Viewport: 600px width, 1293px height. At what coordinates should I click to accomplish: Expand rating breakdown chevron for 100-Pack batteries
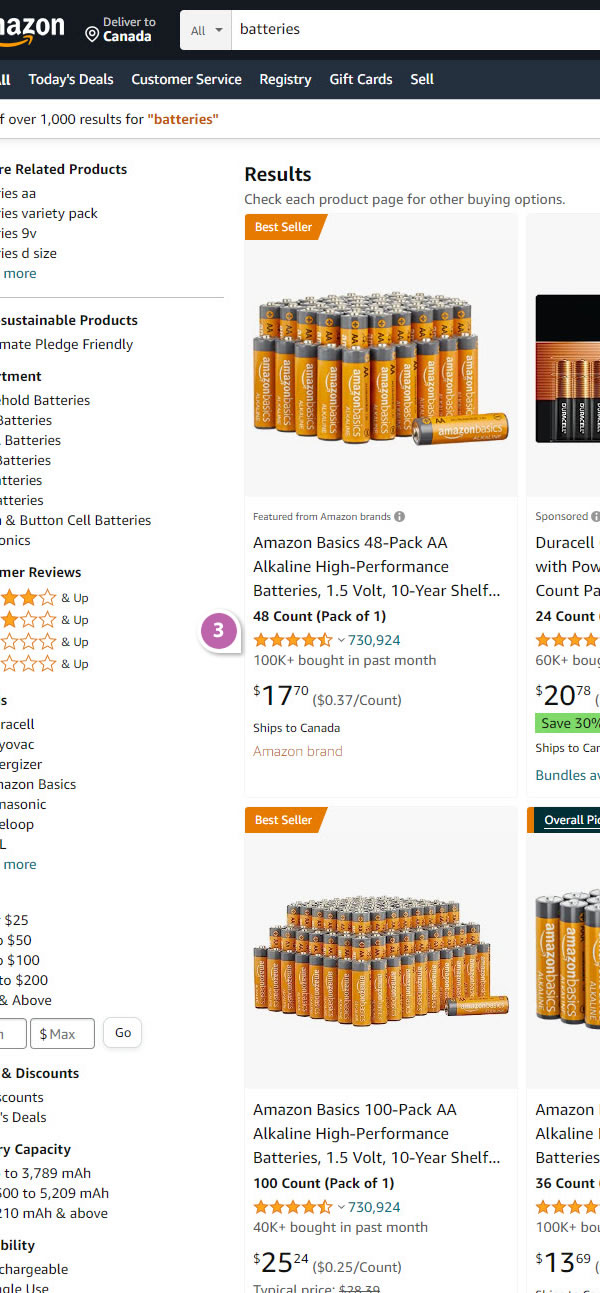click(x=341, y=1207)
